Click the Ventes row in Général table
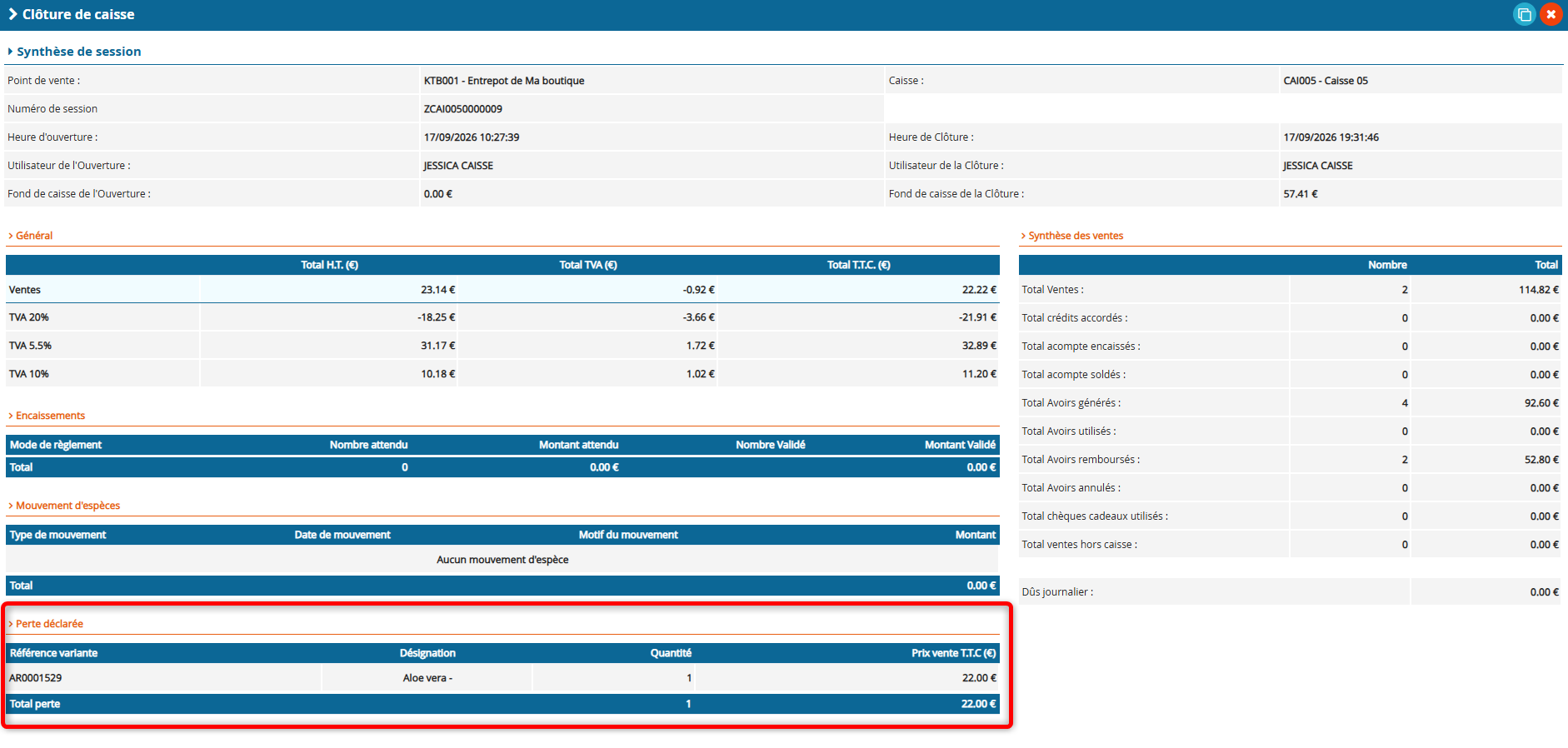The image size is (1568, 748). pyautogui.click(x=502, y=290)
